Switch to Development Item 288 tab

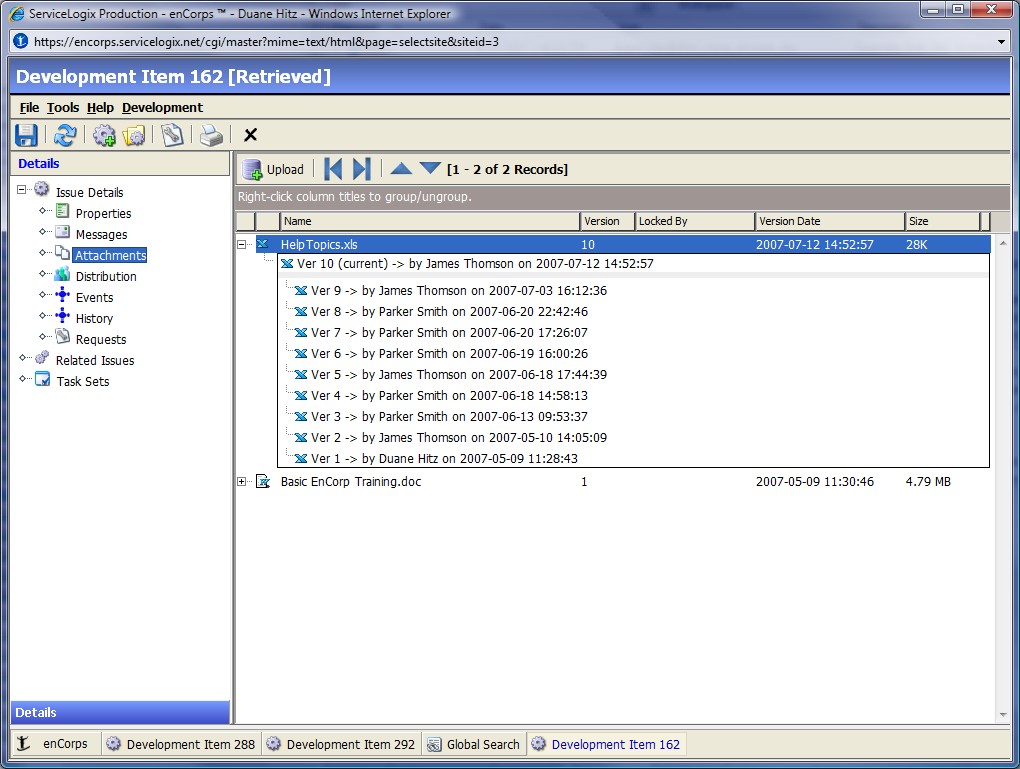pos(181,744)
